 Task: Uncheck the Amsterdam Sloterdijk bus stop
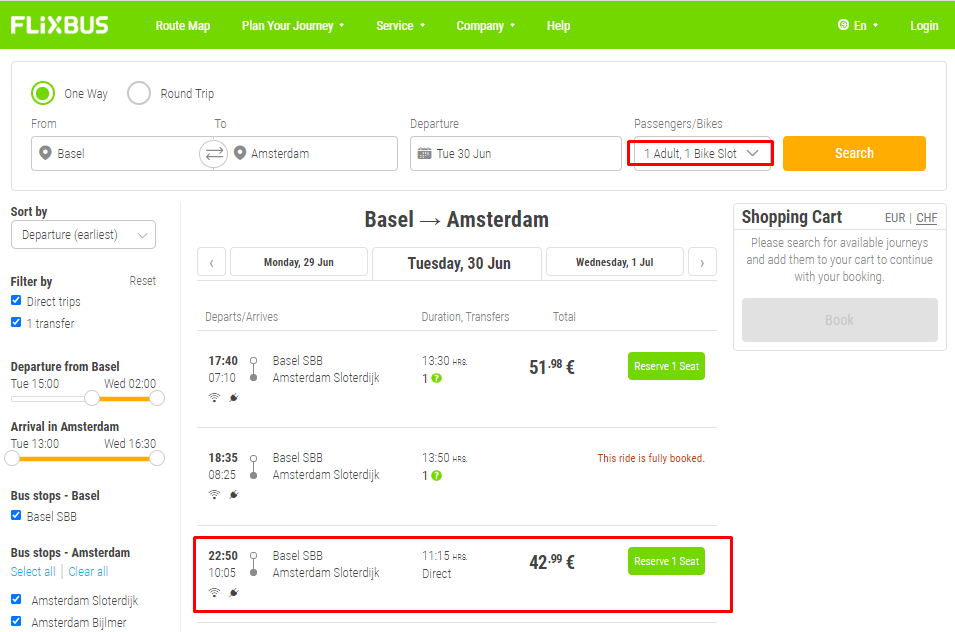[16, 600]
